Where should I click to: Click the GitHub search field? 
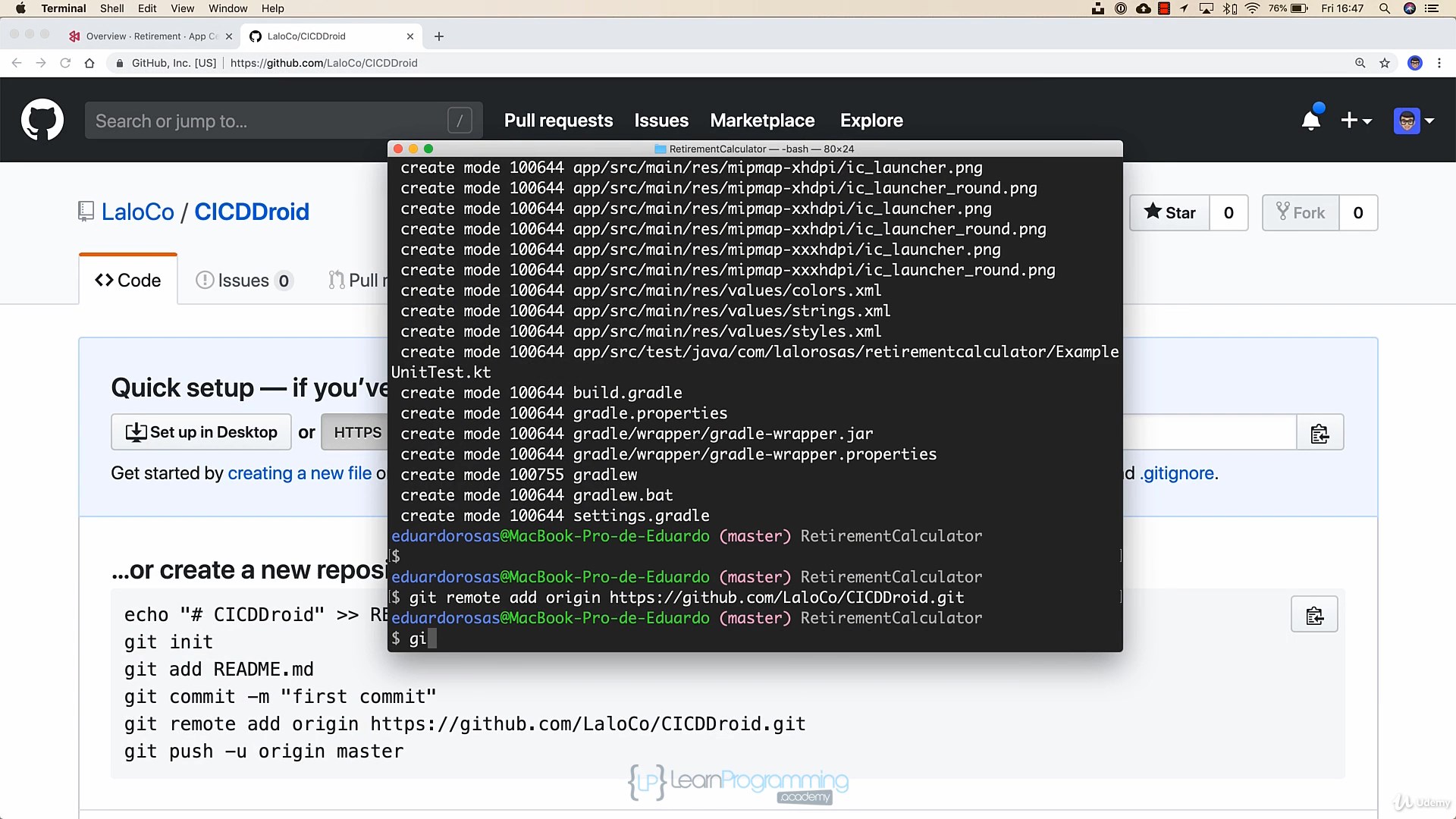284,121
